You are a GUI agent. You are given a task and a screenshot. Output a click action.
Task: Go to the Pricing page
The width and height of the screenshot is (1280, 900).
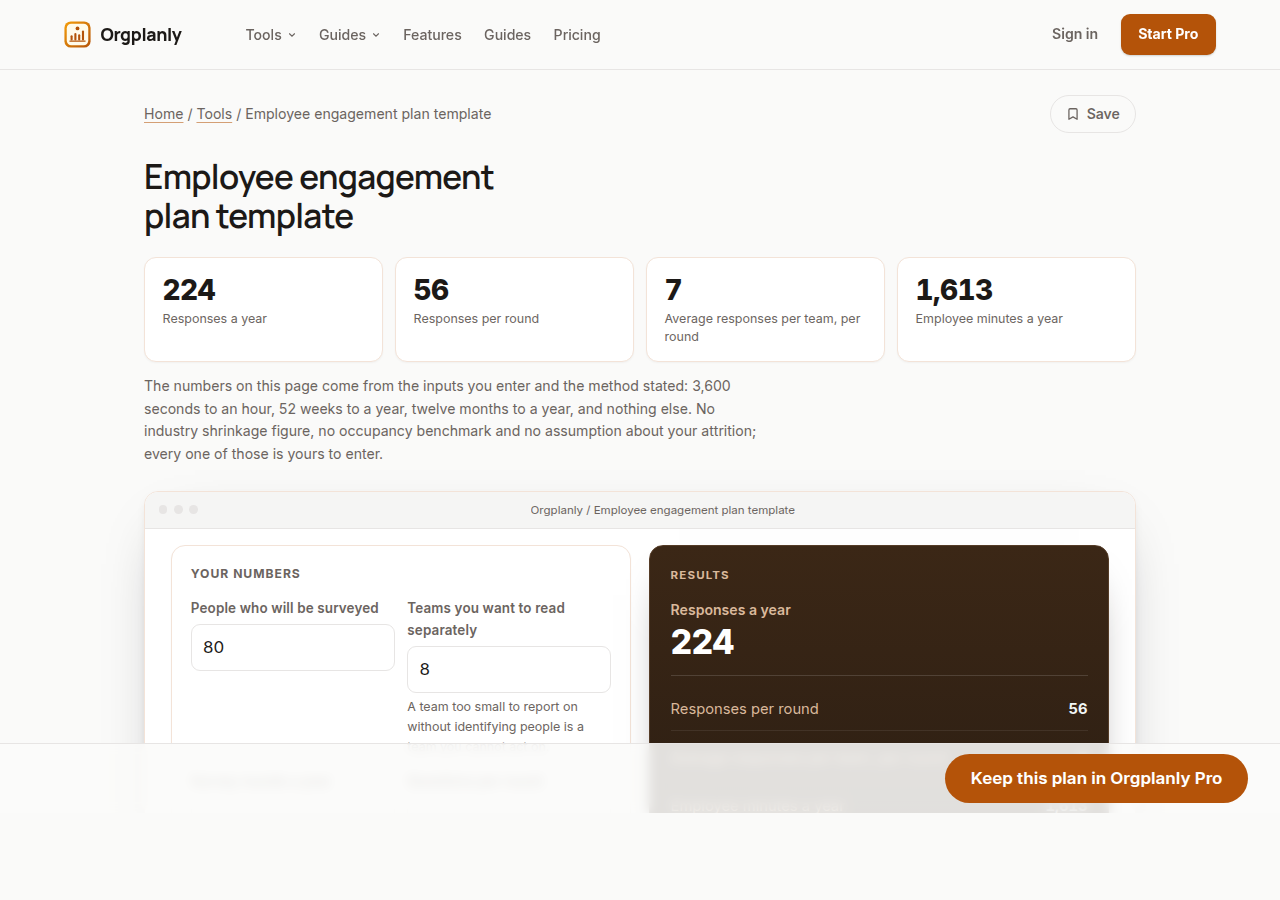point(577,35)
